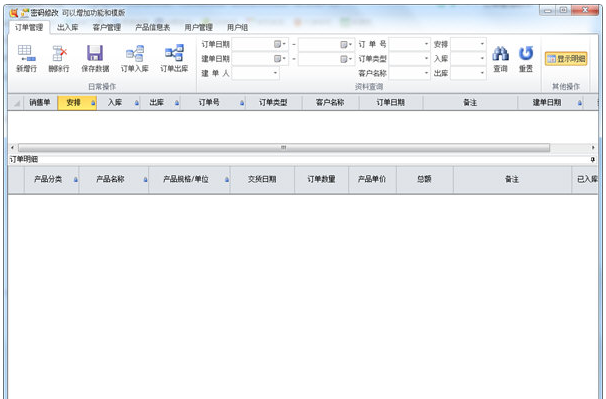Image resolution: width=606 pixels, height=399 pixels.
Task: Open the 建单日期 start date picker
Action: pos(280,59)
